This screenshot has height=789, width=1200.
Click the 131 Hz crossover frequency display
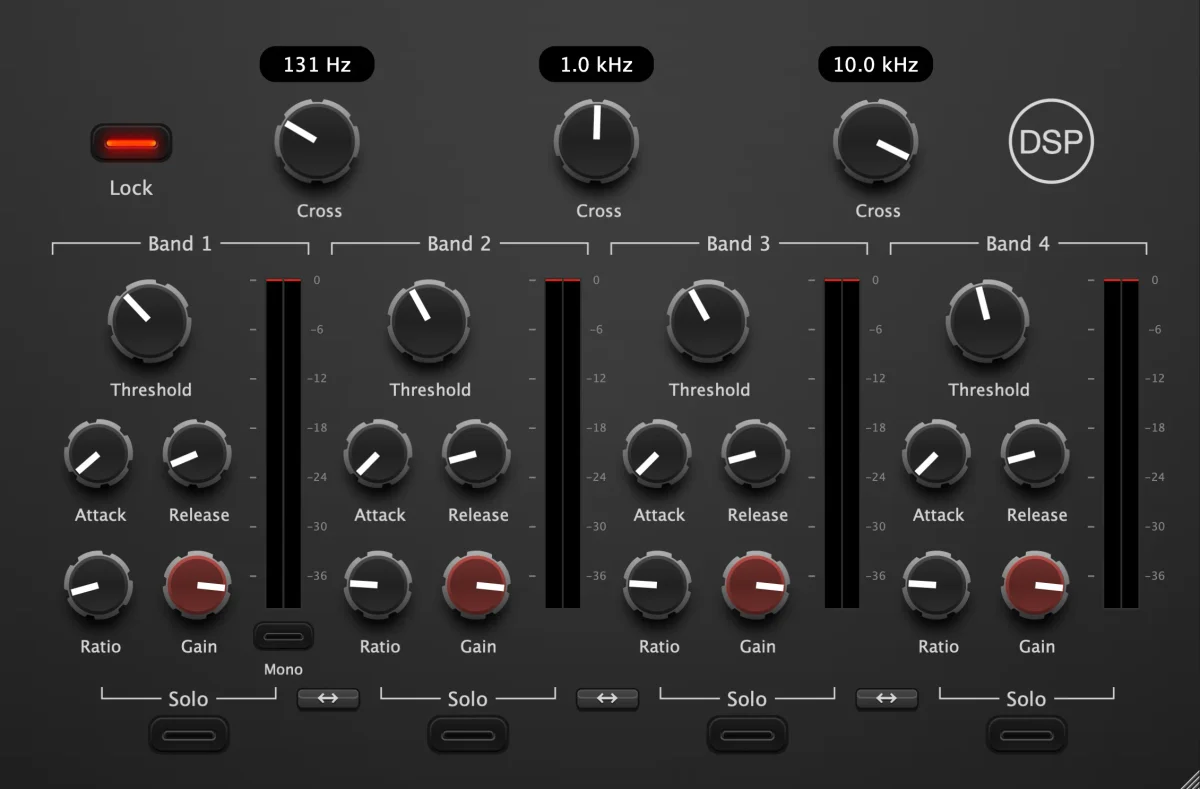tap(317, 65)
